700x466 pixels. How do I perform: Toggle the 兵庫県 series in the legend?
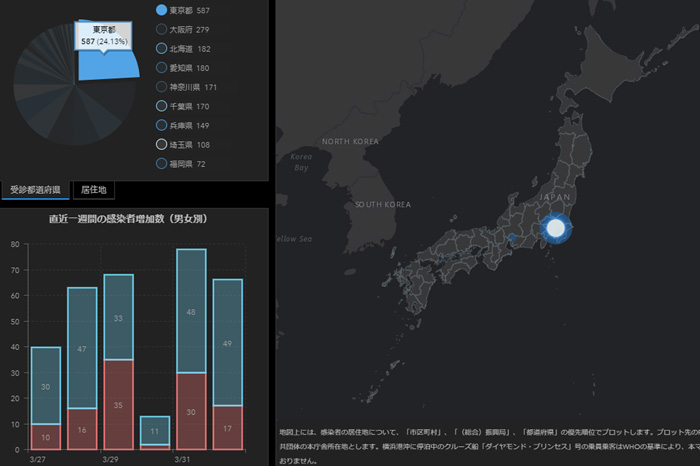[162, 125]
